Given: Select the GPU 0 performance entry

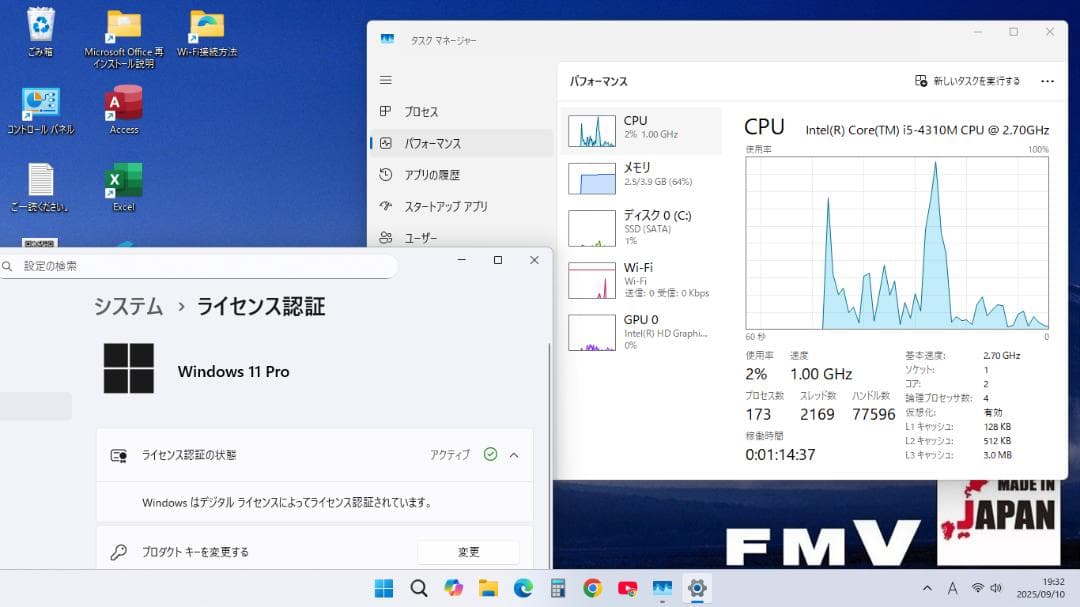Looking at the screenshot, I should coord(641,333).
